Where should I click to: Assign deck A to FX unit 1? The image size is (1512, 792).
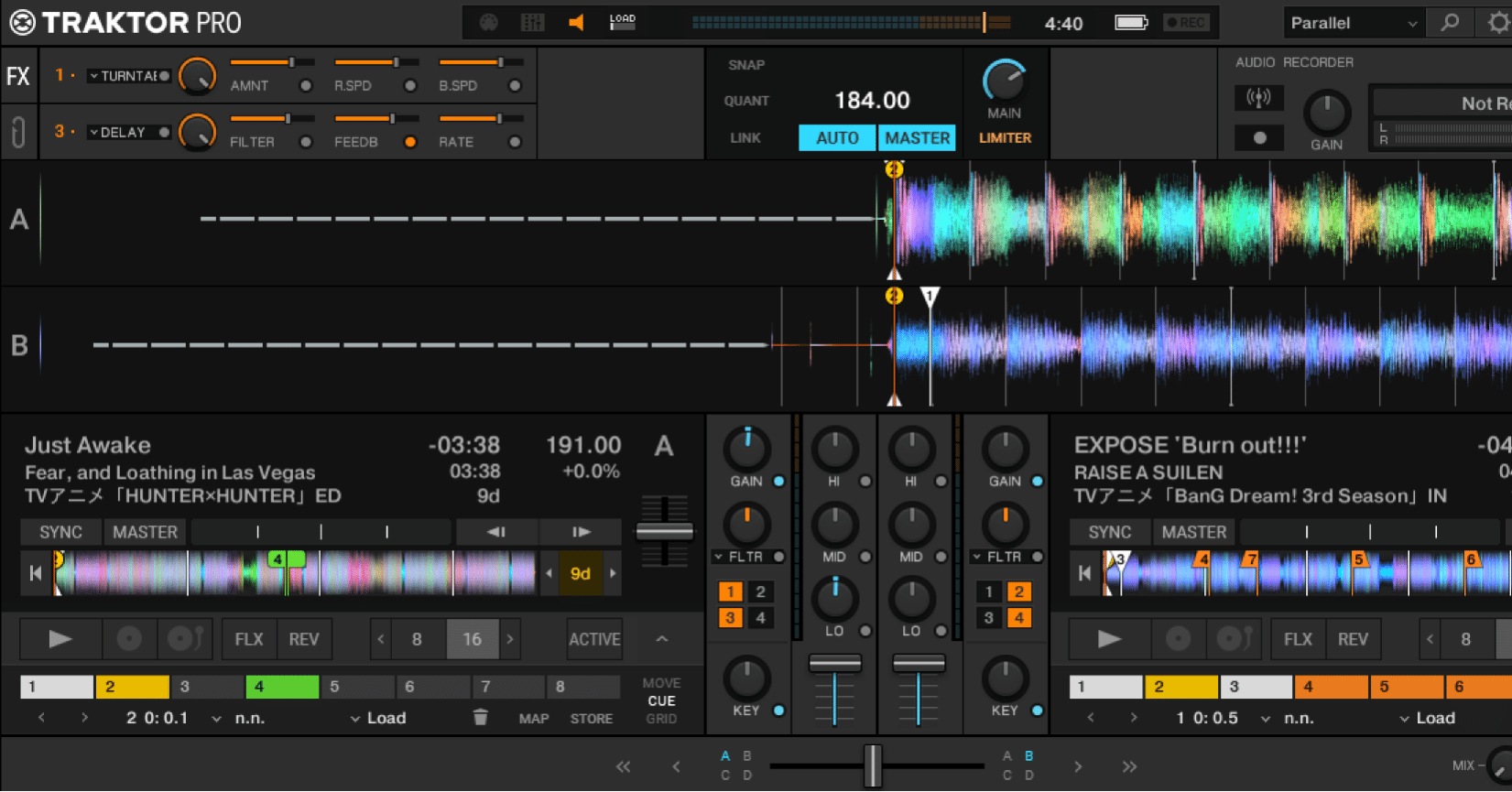[731, 591]
